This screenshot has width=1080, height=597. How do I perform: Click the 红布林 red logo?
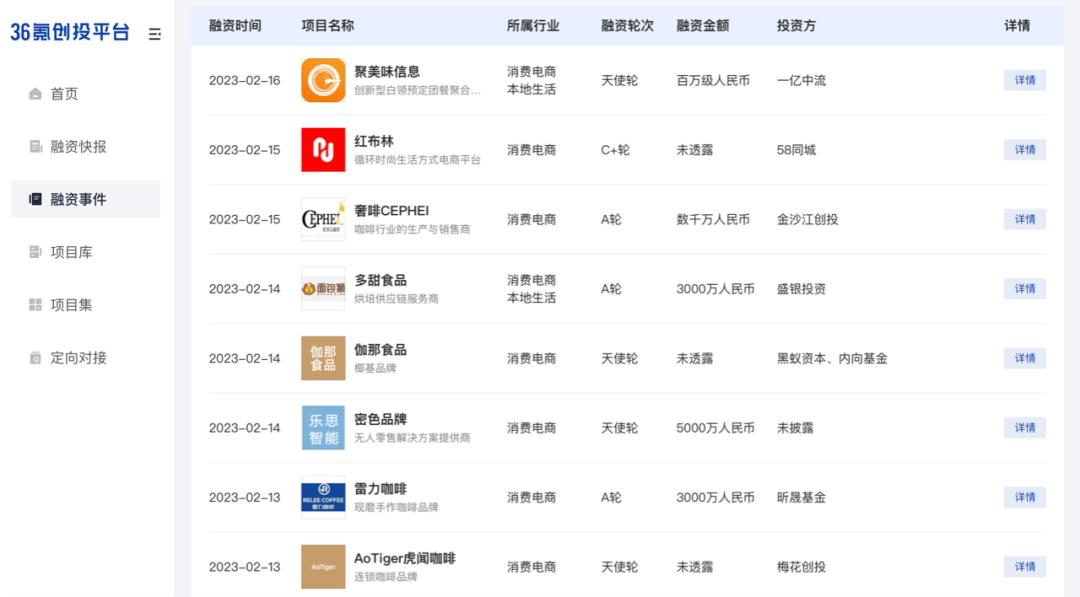click(x=323, y=149)
